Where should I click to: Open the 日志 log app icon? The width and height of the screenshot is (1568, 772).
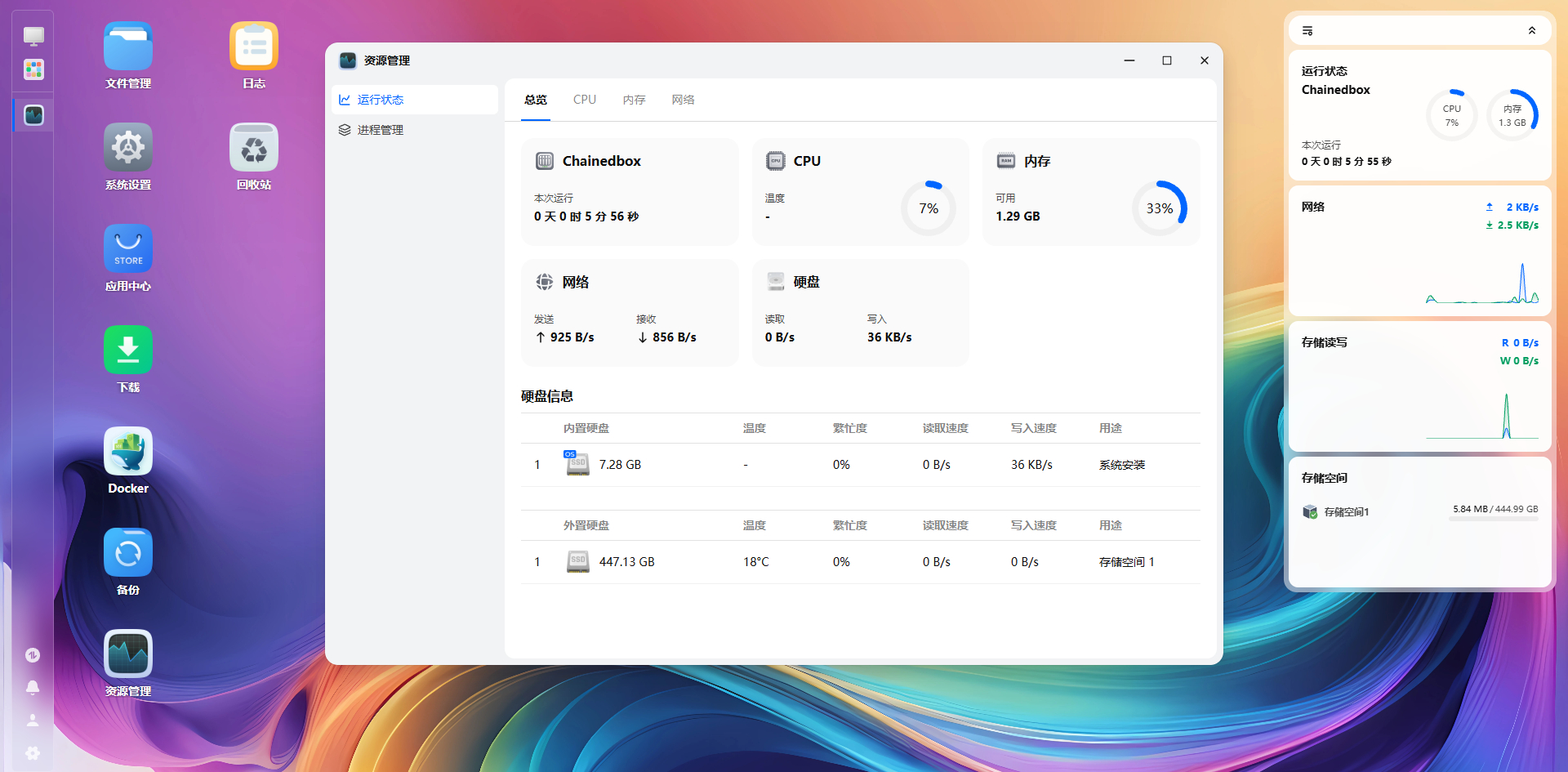tap(254, 47)
